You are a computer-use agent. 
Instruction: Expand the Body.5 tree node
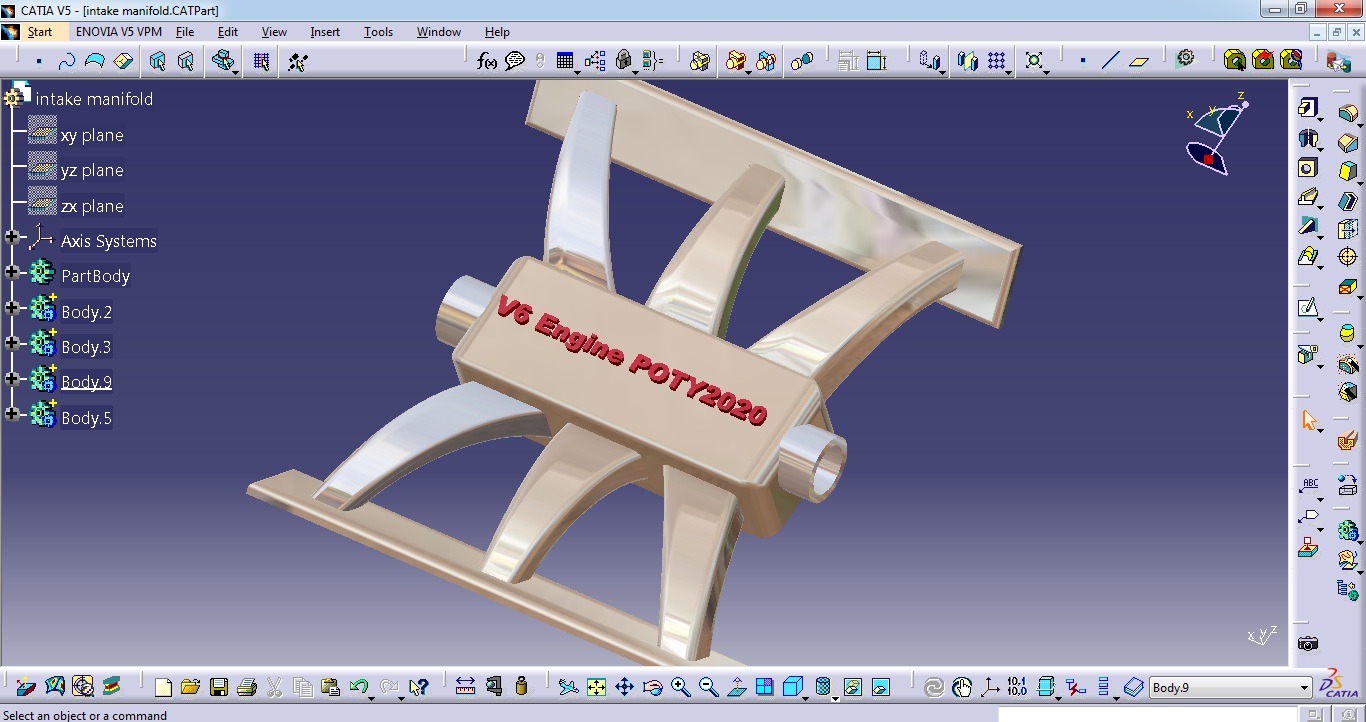[12, 413]
